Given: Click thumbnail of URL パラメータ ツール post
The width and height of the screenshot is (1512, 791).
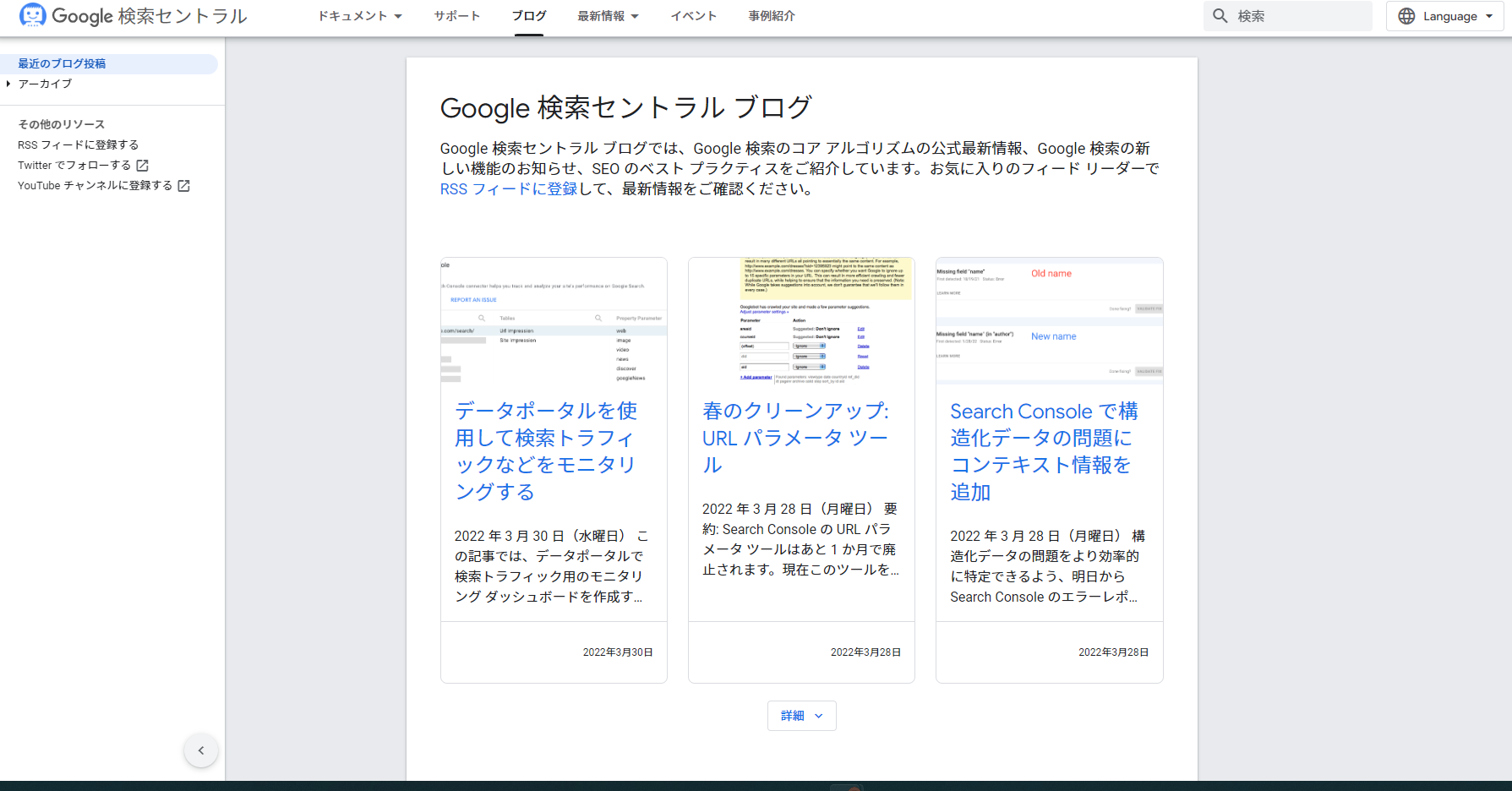Looking at the screenshot, I should (x=801, y=321).
